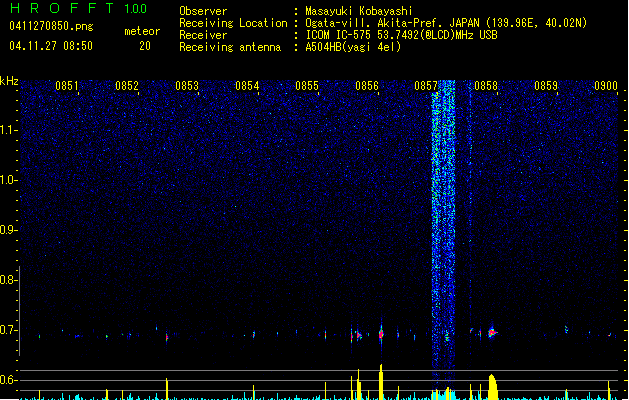The width and height of the screenshot is (629, 400).
Task: Click time marker 0859
Action: [x=546, y=86]
